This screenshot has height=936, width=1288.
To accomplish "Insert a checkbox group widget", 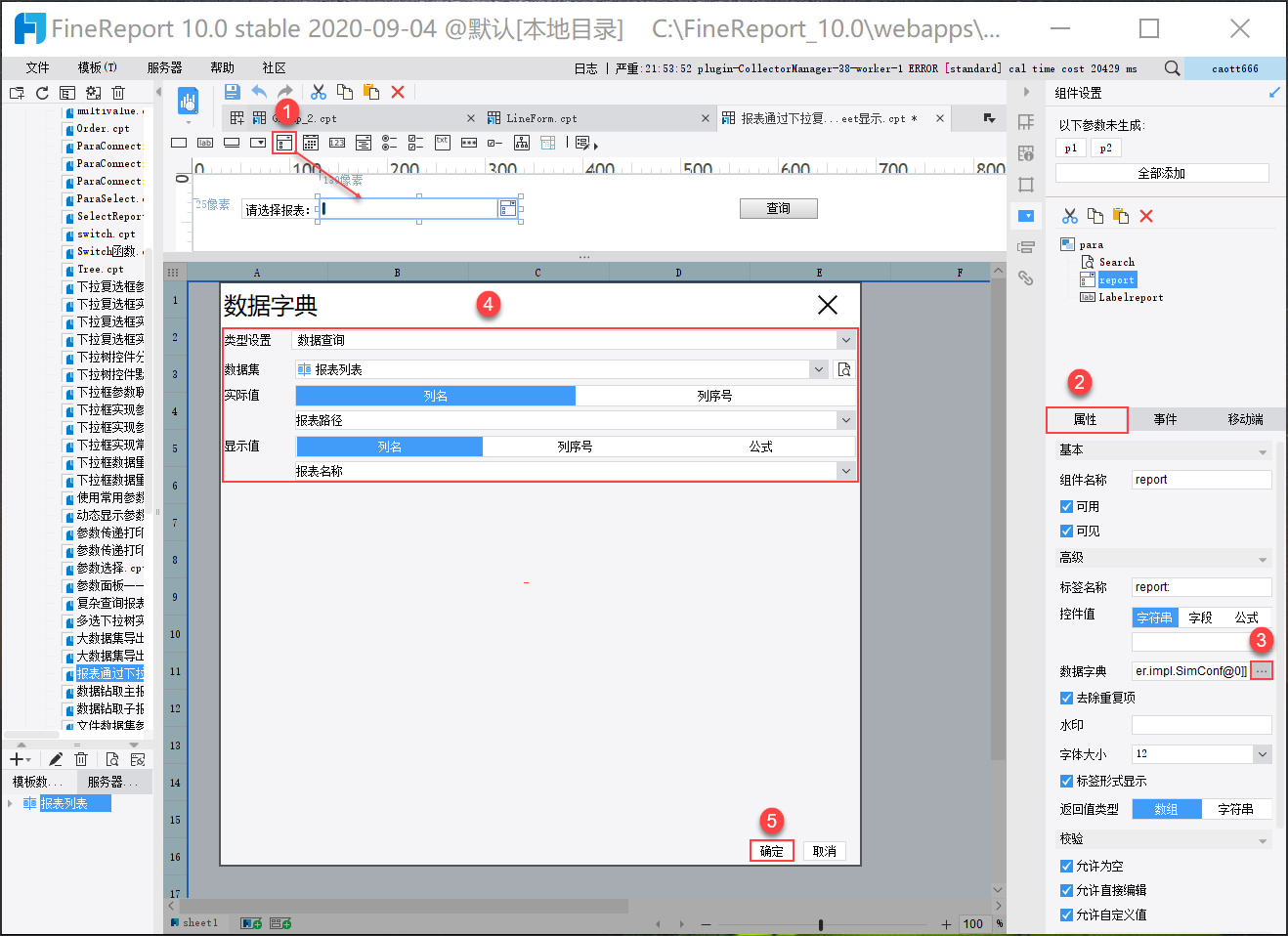I will (x=416, y=143).
